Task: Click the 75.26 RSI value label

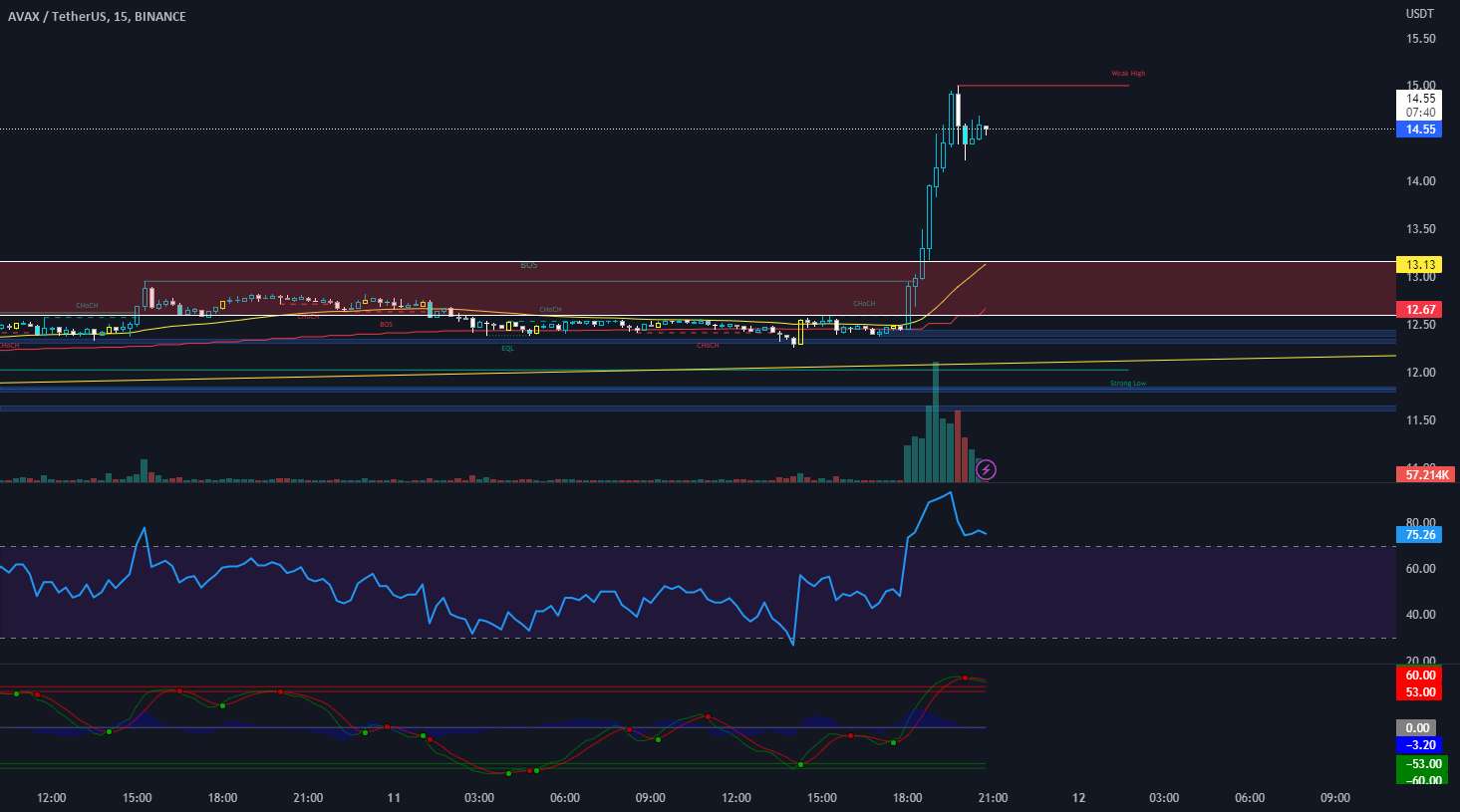Action: pos(1420,535)
